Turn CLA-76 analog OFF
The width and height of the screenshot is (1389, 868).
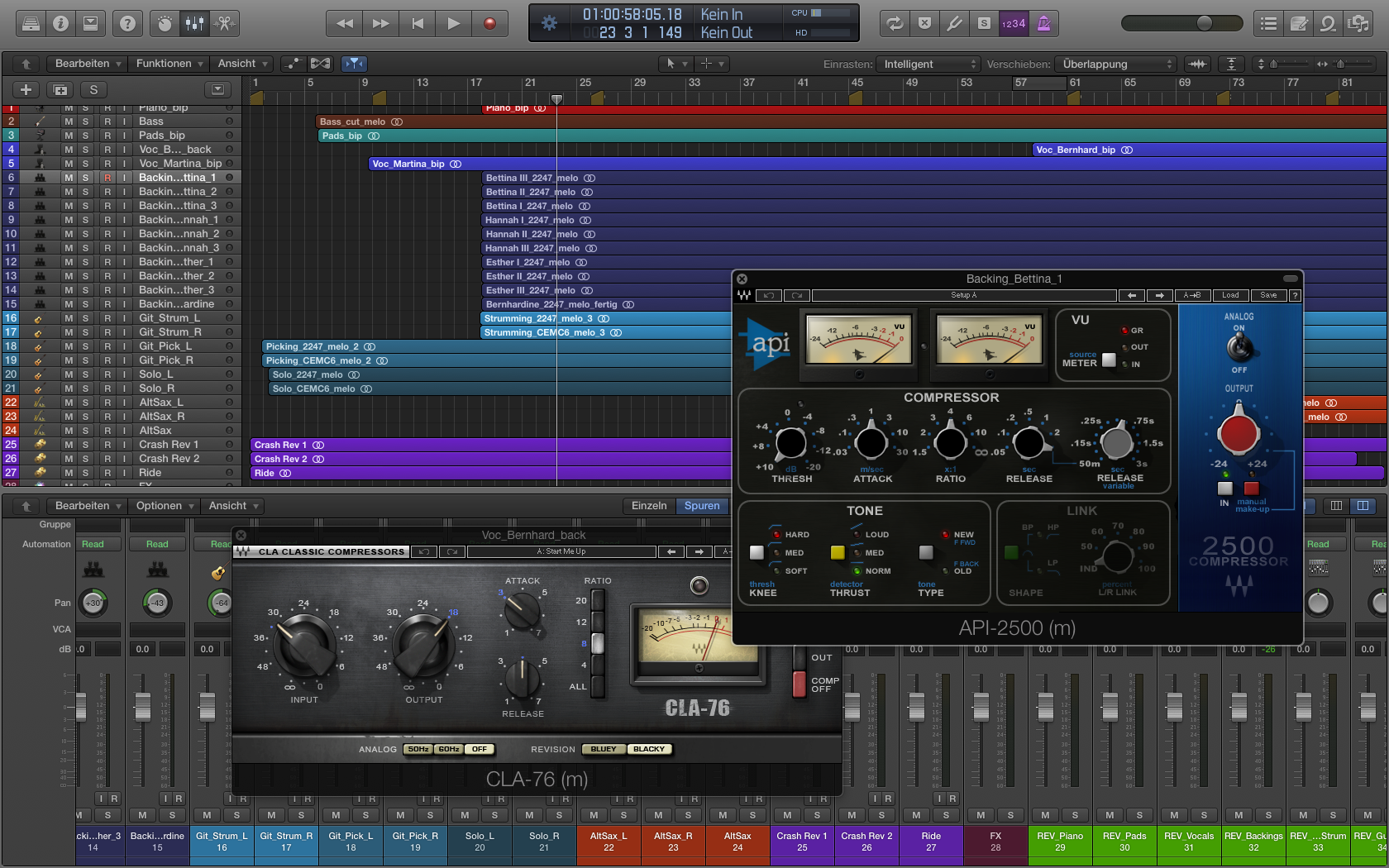click(480, 749)
